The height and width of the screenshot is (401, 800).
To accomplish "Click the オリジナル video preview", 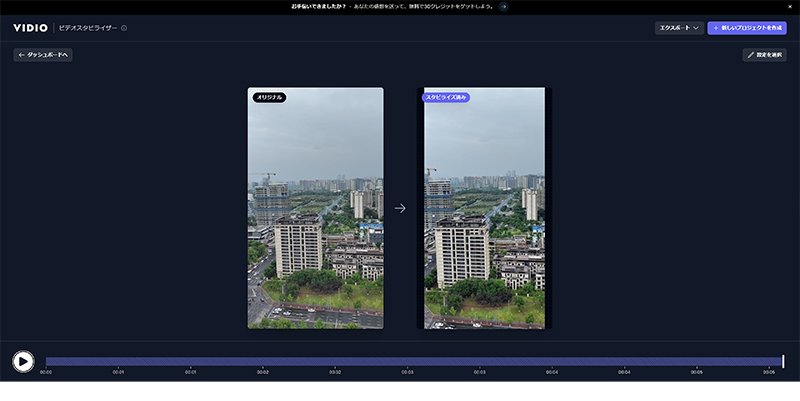I will 315,208.
